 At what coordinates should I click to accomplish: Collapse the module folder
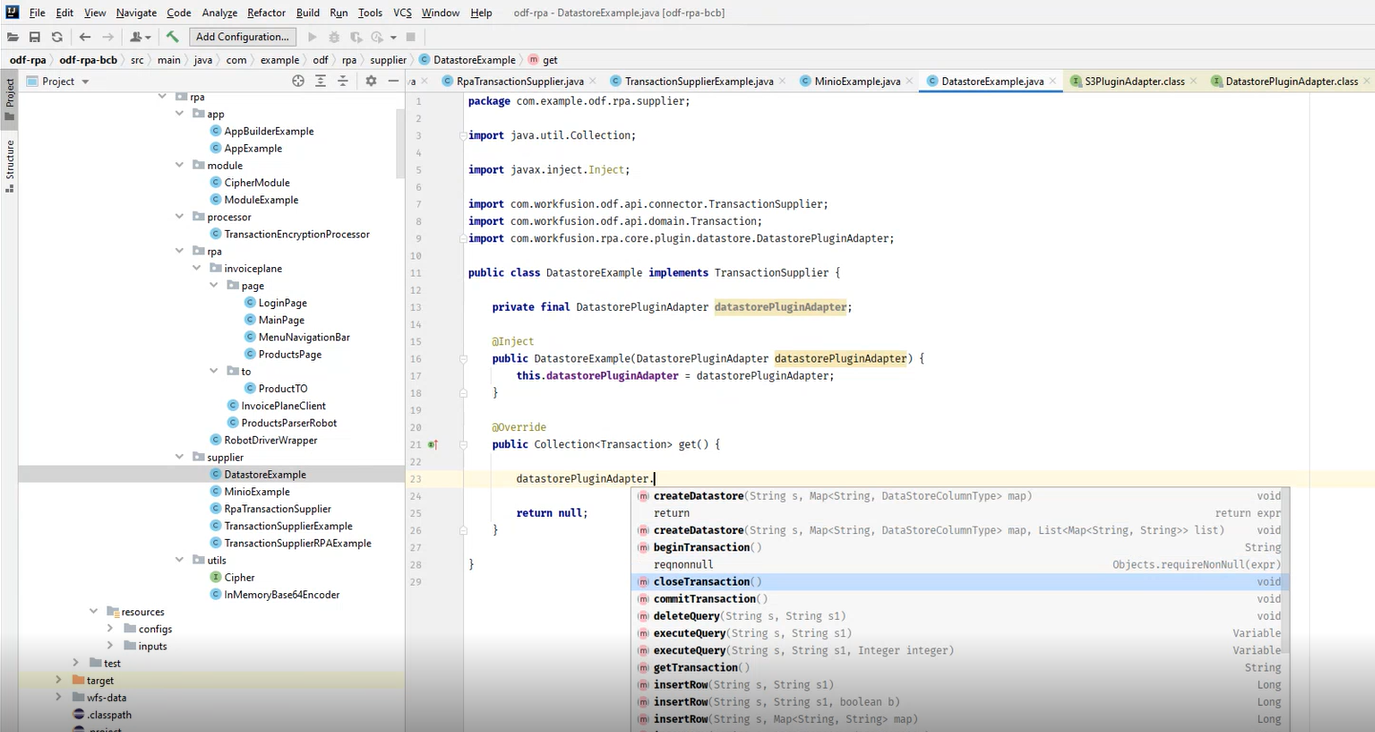point(180,165)
